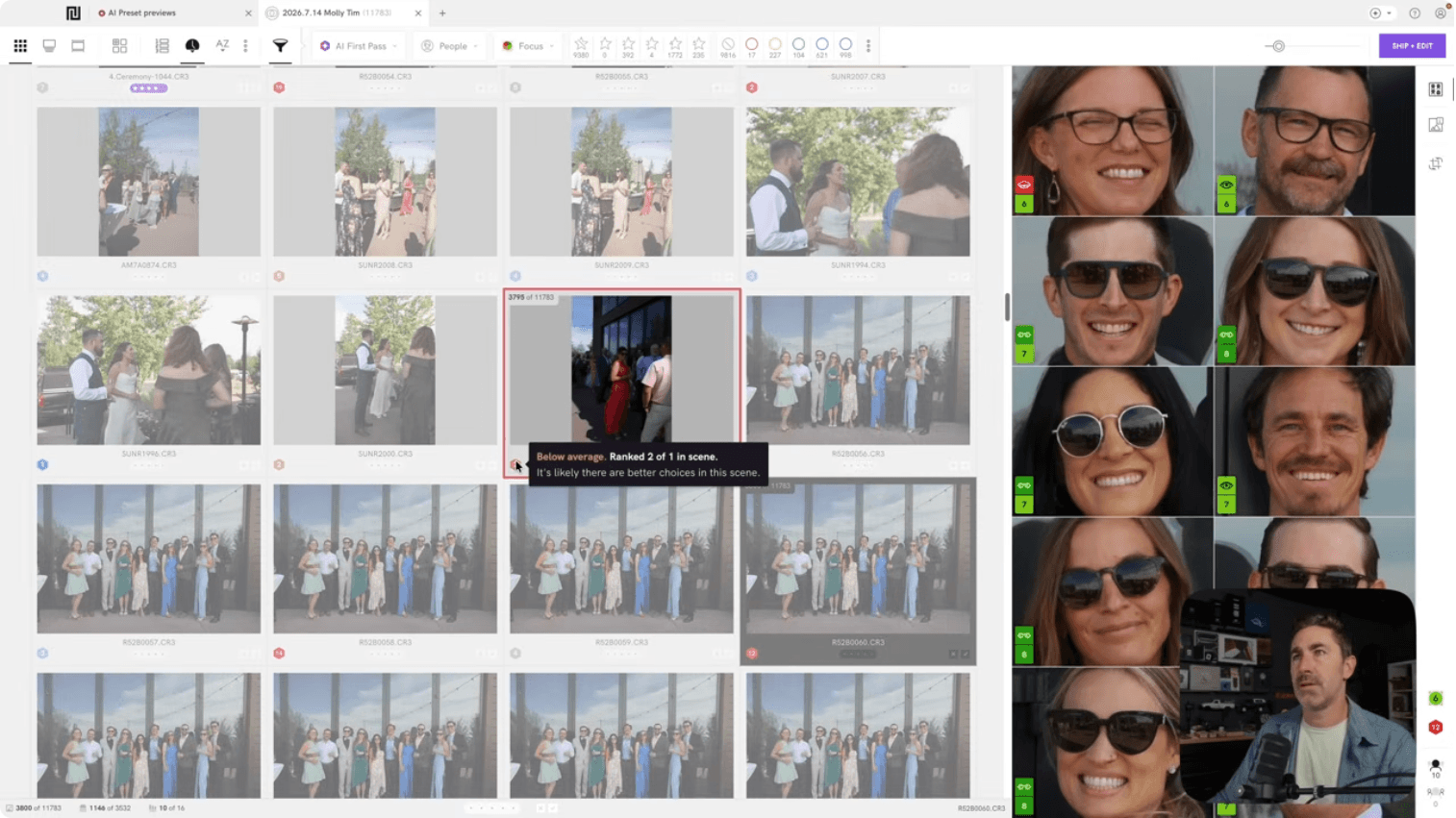Toggle sort by capture time clock icon

click(x=192, y=45)
